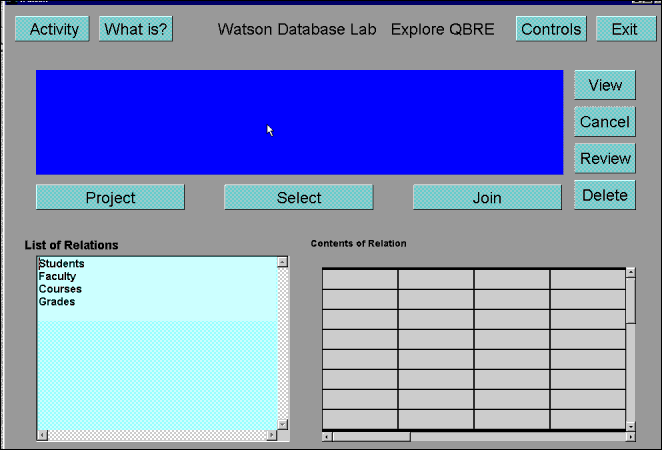The height and width of the screenshot is (450, 662).
Task: Click the Contents of Relation heading
Action: coord(358,244)
